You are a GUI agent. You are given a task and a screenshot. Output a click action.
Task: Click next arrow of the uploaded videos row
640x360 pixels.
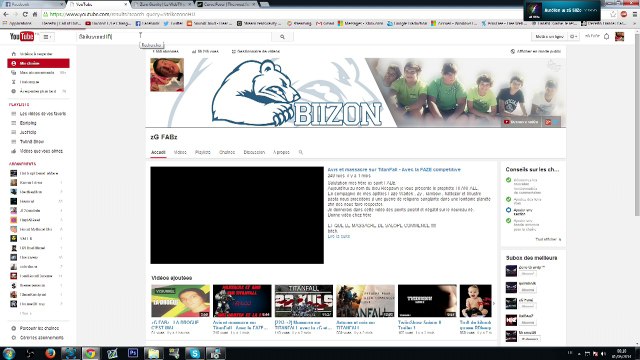(494, 303)
